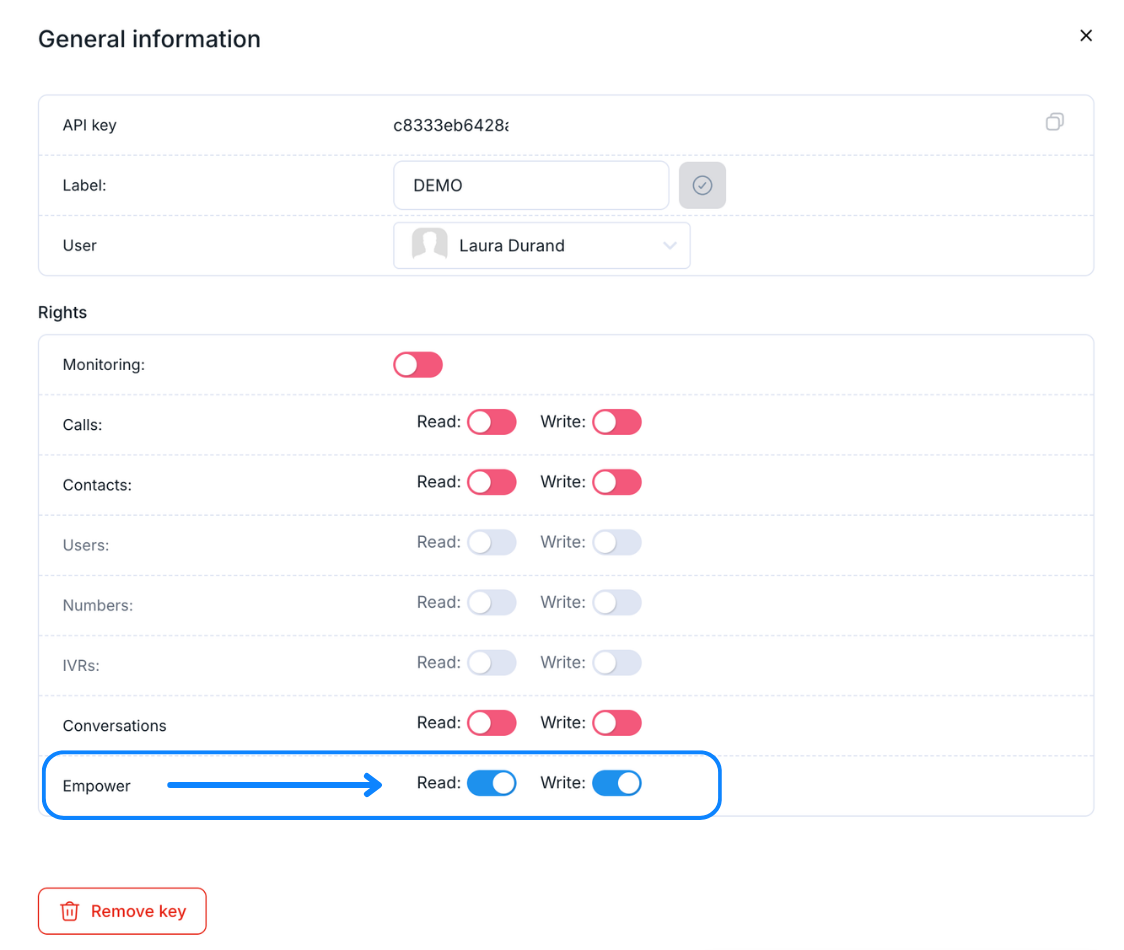Disable Empower Write permission
This screenshot has width=1124, height=950.
[x=616, y=783]
